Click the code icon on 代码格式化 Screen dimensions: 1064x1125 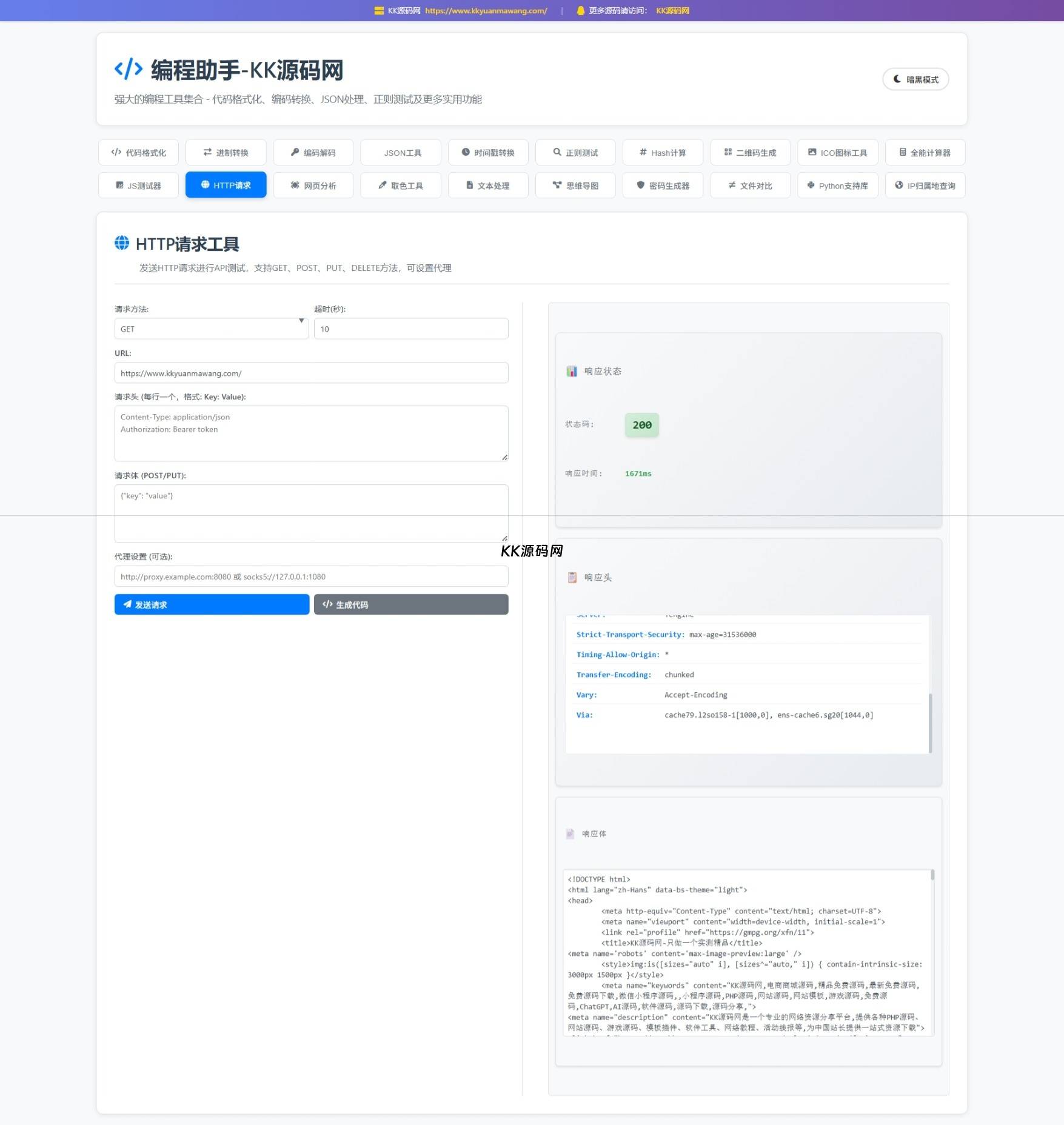[116, 152]
